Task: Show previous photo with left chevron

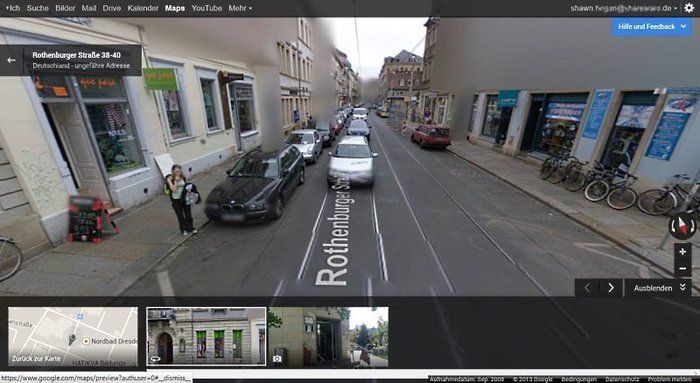Action: 587,288
